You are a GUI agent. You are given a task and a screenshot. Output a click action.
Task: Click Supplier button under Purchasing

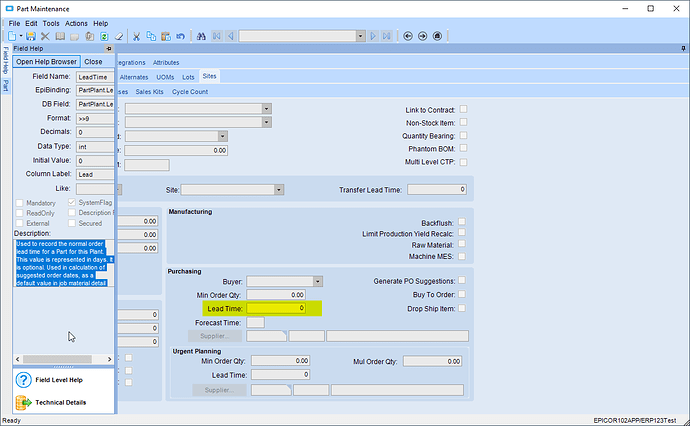215,336
